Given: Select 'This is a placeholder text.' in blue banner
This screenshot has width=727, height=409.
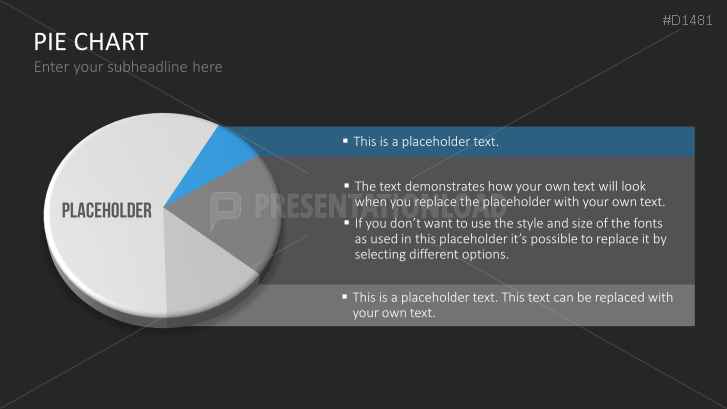Looking at the screenshot, I should (x=426, y=141).
